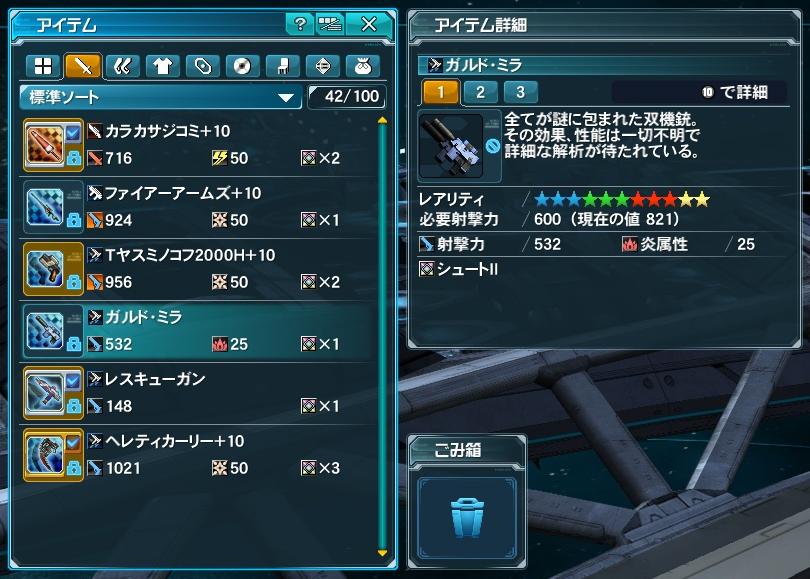Screen dimensions: 810x579
Task: Toggle checkmark on レスキューガン item
Action: 73,382
